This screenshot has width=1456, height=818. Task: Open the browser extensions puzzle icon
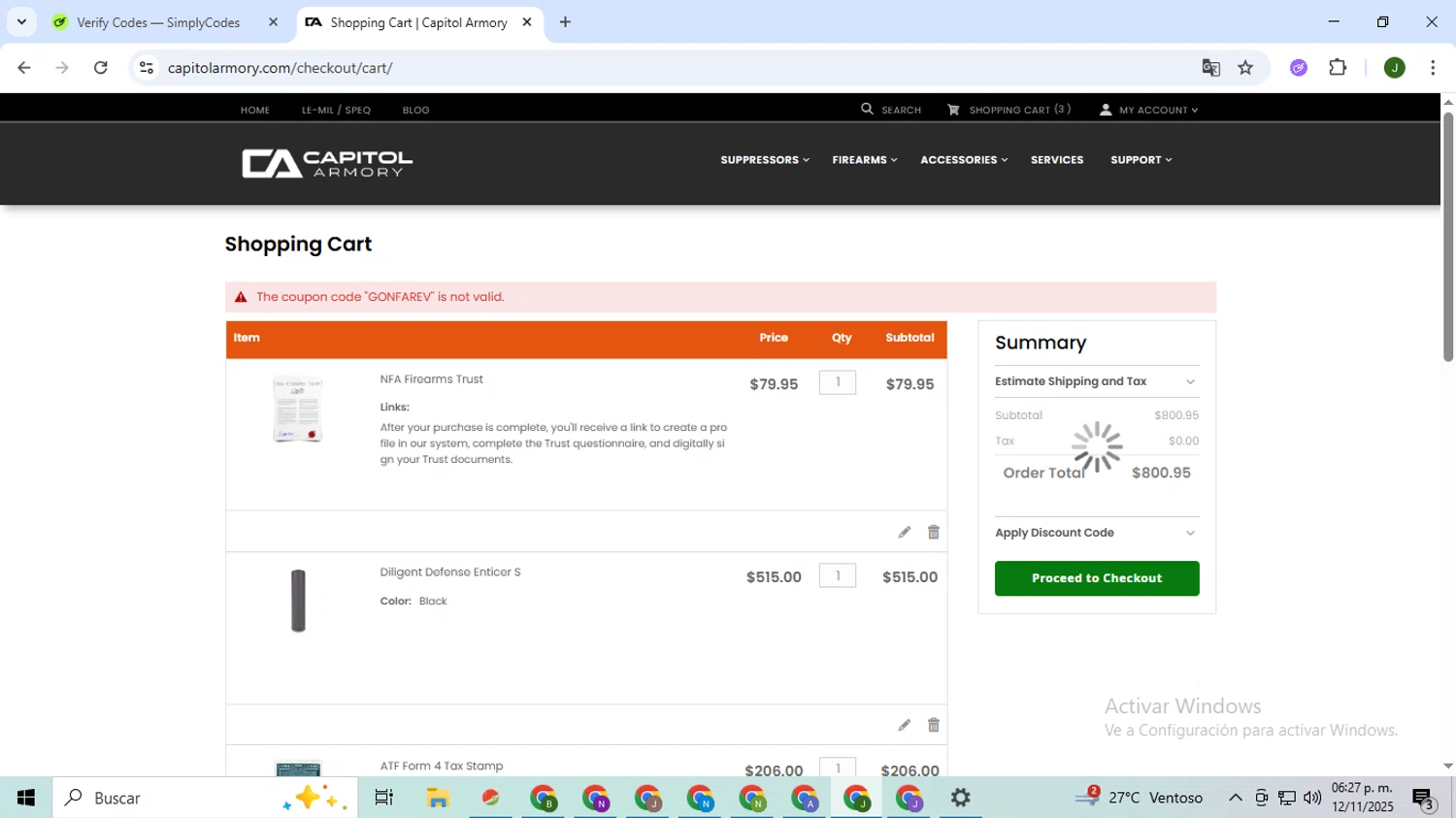(1338, 68)
